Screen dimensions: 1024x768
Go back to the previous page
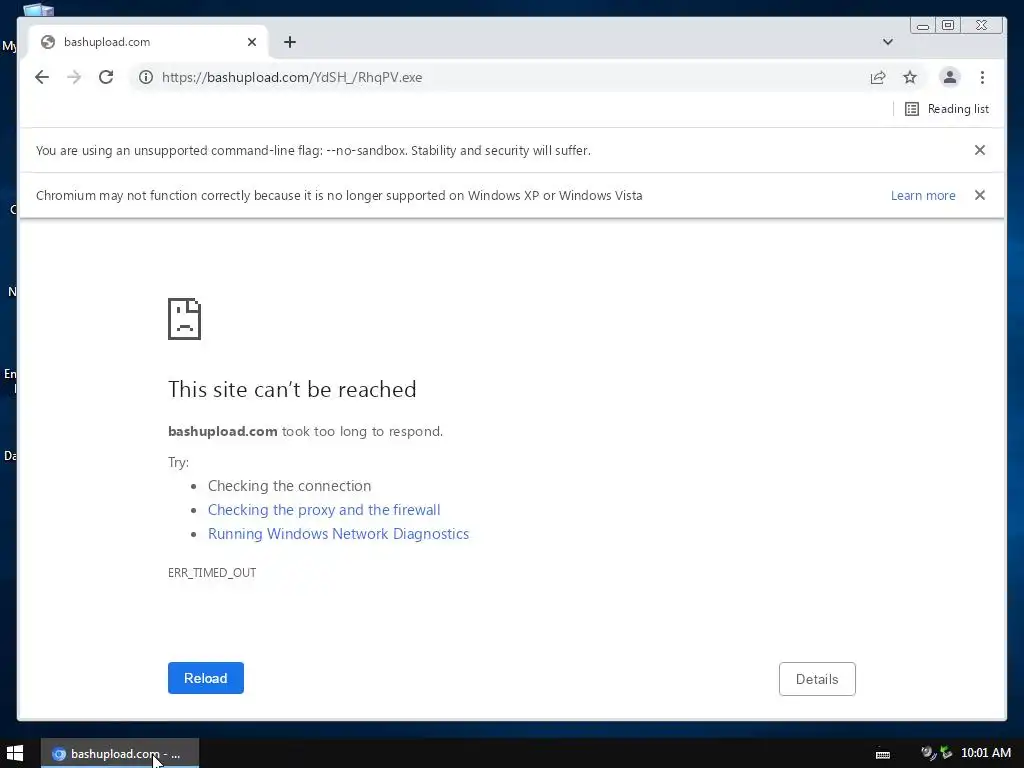[x=42, y=77]
